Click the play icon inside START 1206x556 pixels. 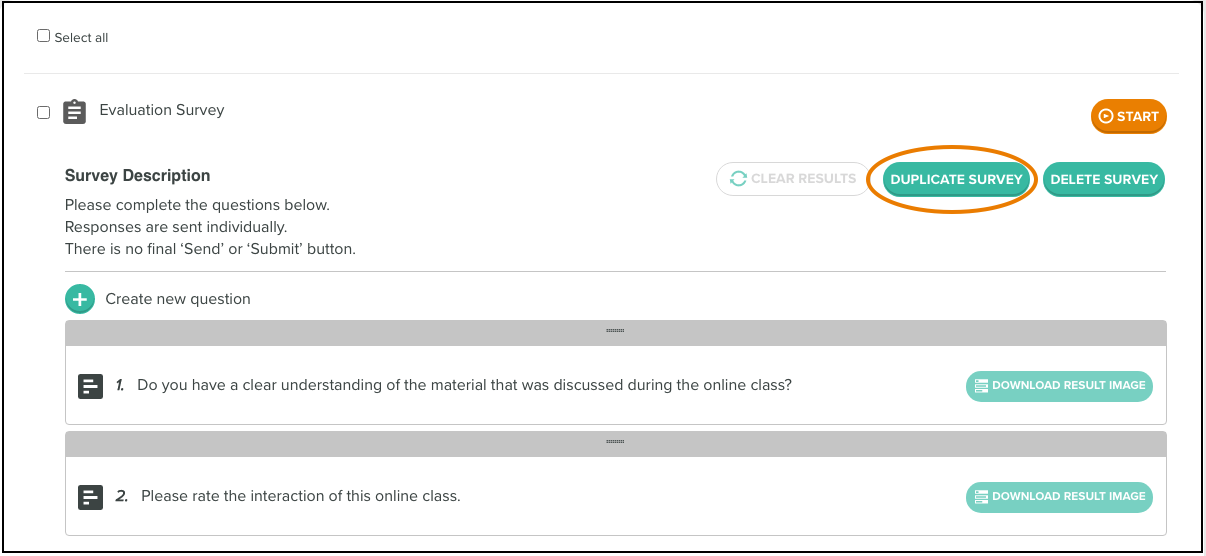[x=1106, y=116]
